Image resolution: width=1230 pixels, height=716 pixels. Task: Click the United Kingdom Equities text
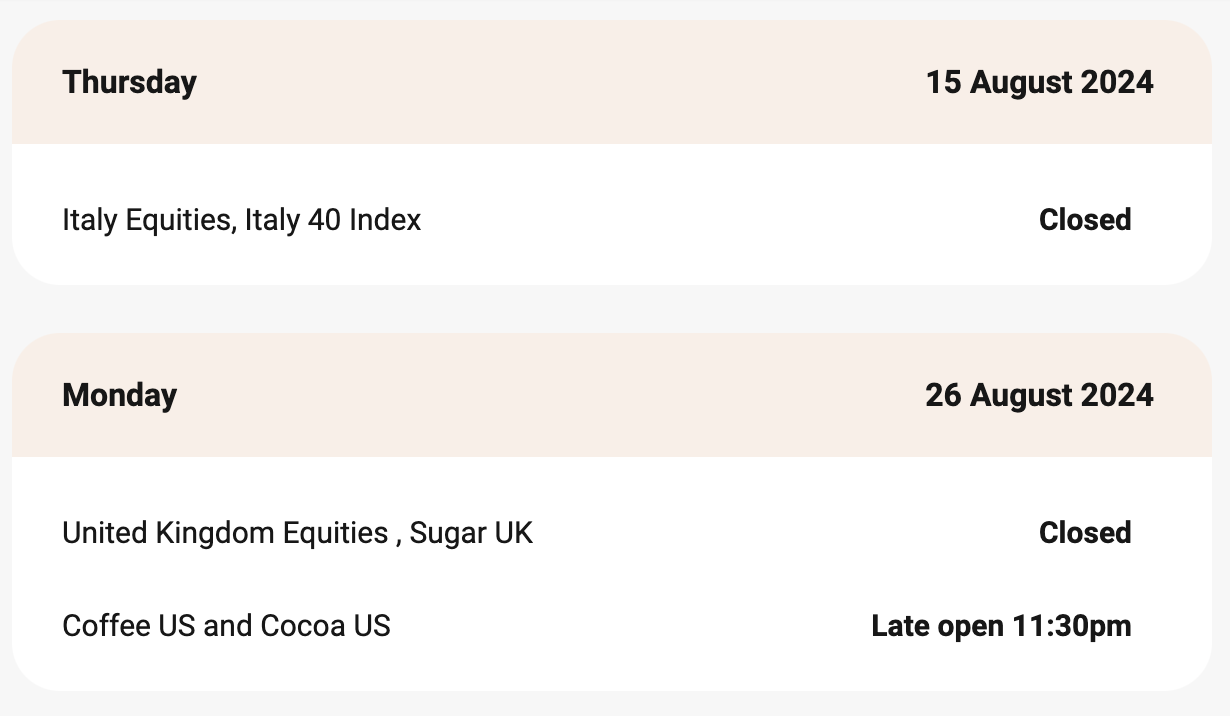click(224, 533)
